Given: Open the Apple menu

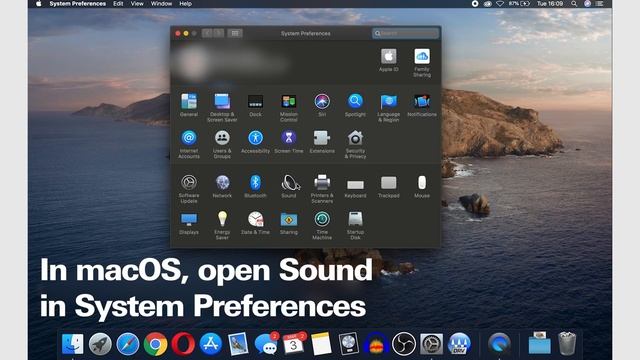Looking at the screenshot, I should point(39,4).
